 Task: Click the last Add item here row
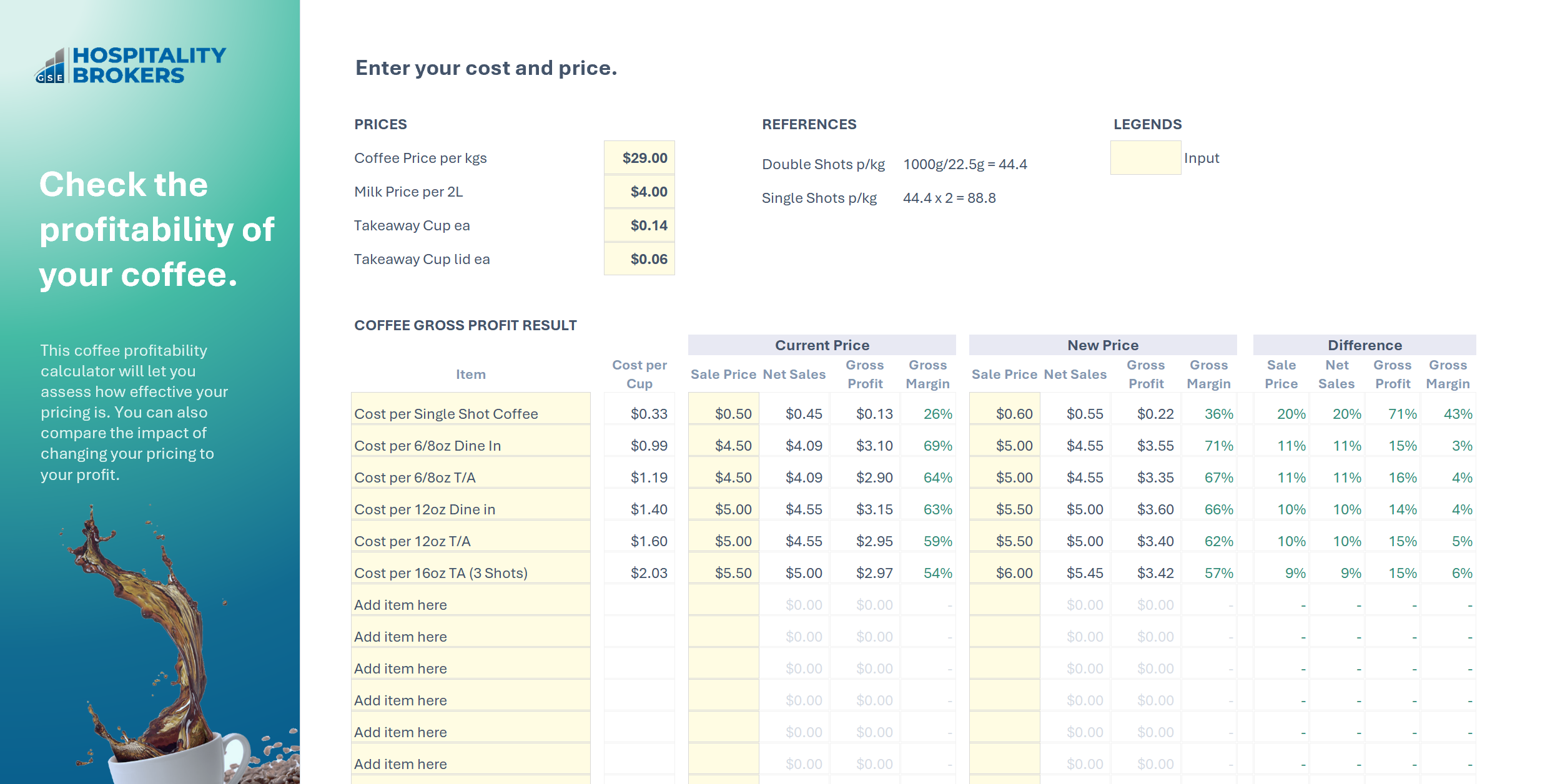tap(471, 759)
